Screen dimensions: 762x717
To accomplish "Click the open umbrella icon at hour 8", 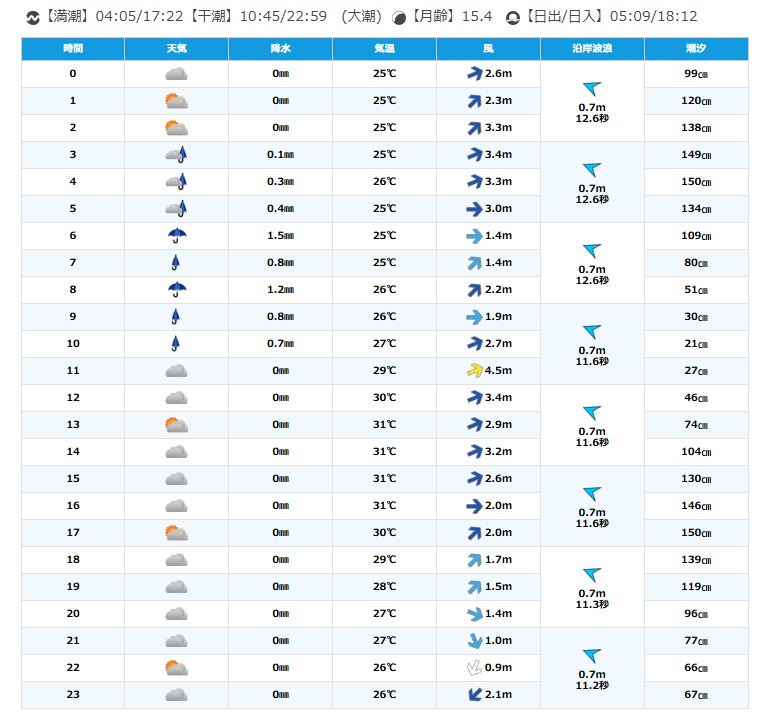I will (177, 290).
